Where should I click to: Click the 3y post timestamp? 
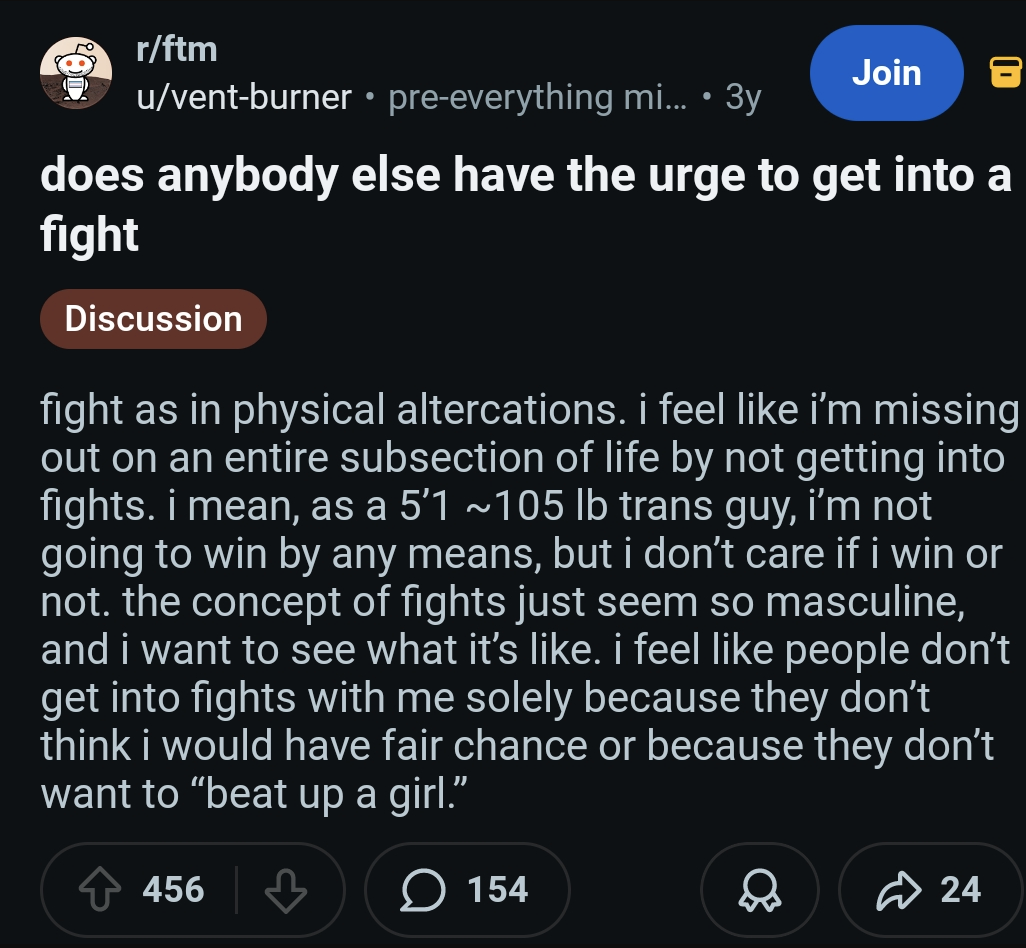(x=743, y=97)
